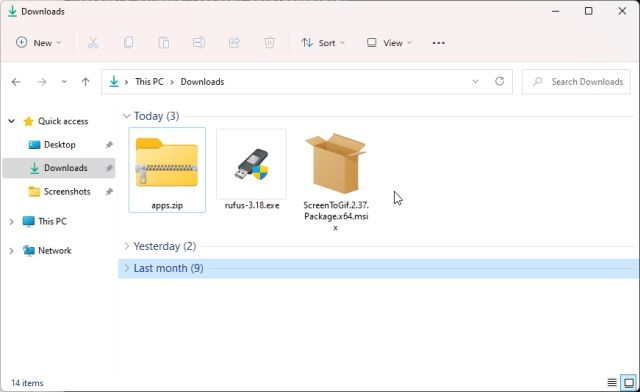640x392 pixels.
Task: Go up one folder level arrow
Action: pos(85,82)
